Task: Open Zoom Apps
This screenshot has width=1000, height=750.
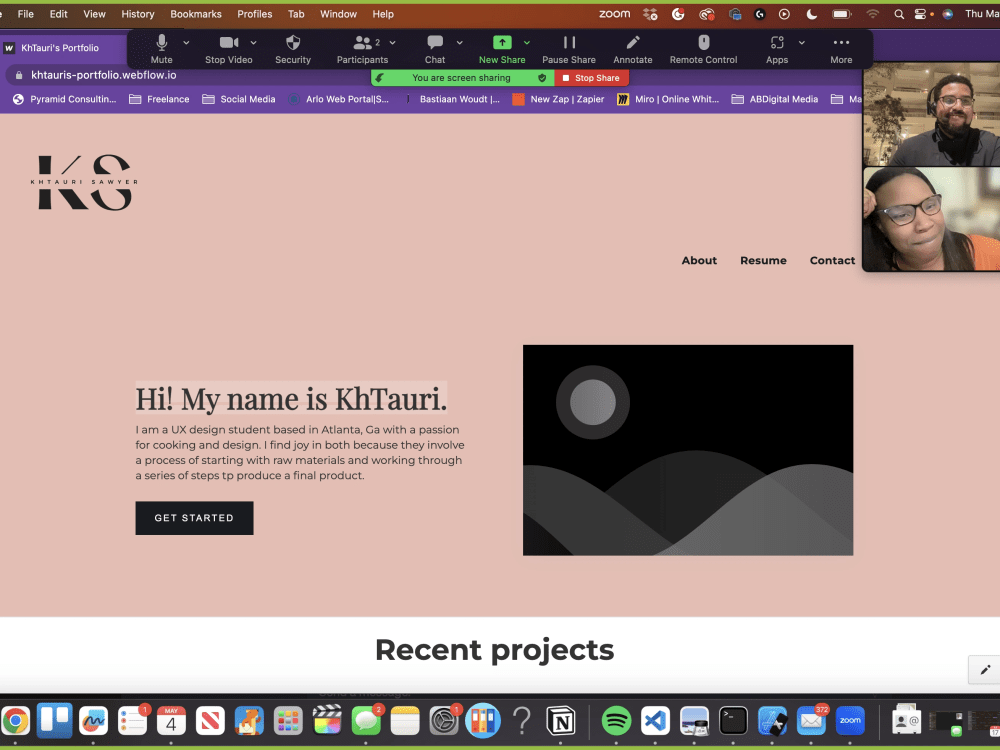Action: (777, 48)
